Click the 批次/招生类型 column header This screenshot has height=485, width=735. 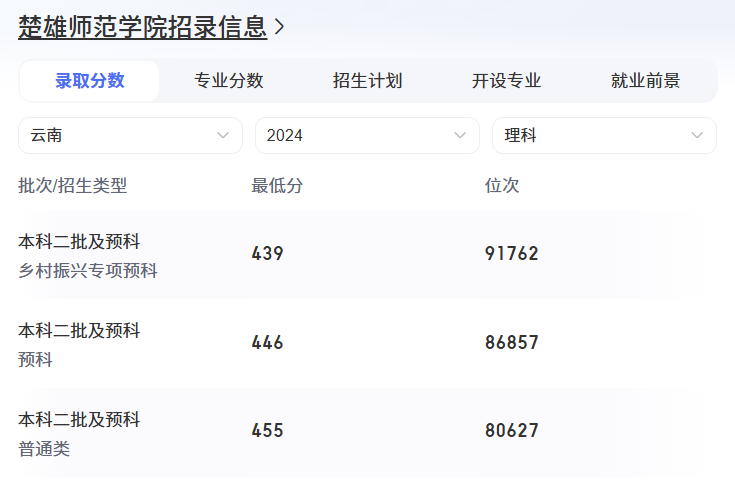pos(73,186)
